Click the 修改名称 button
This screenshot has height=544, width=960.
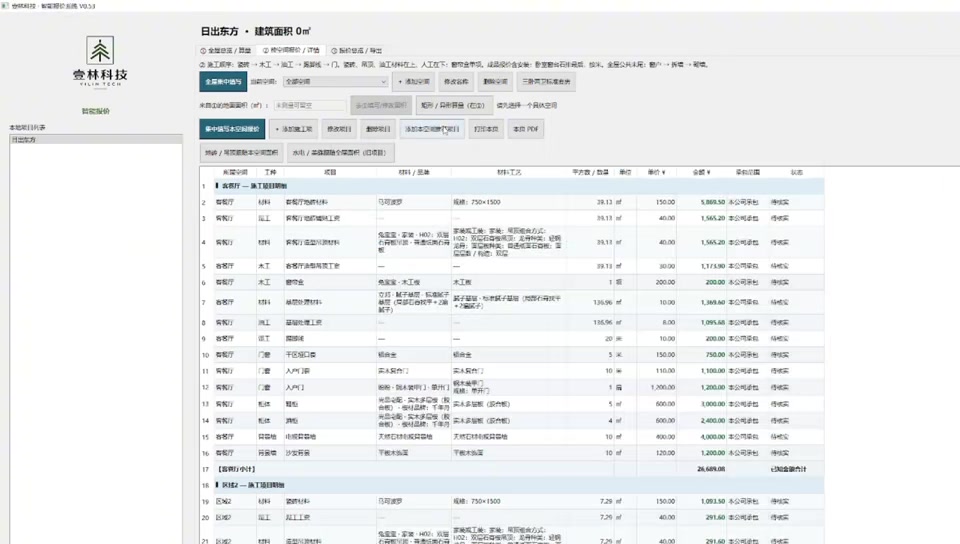pyautogui.click(x=456, y=81)
